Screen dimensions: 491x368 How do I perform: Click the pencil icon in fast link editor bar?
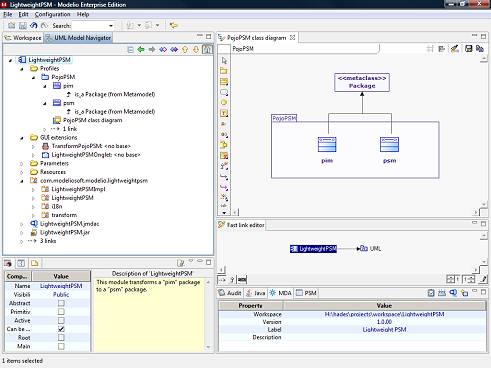[x=483, y=279]
